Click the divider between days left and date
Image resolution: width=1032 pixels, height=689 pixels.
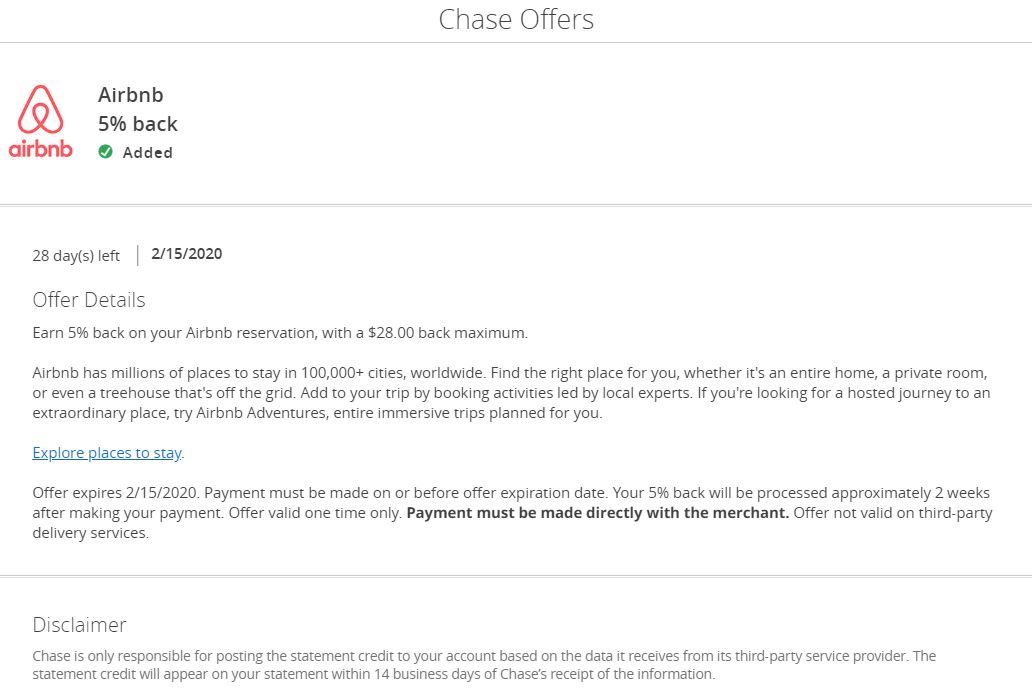(137, 255)
